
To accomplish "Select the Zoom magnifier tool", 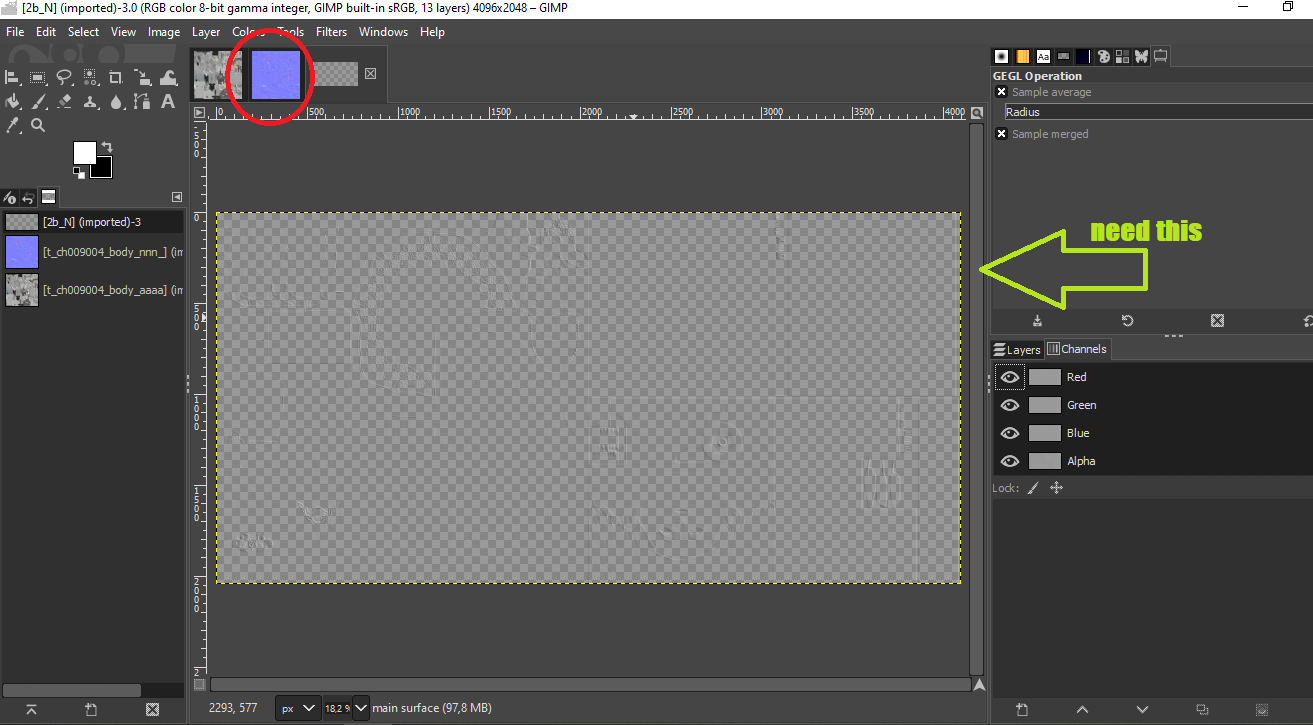I will (38, 125).
